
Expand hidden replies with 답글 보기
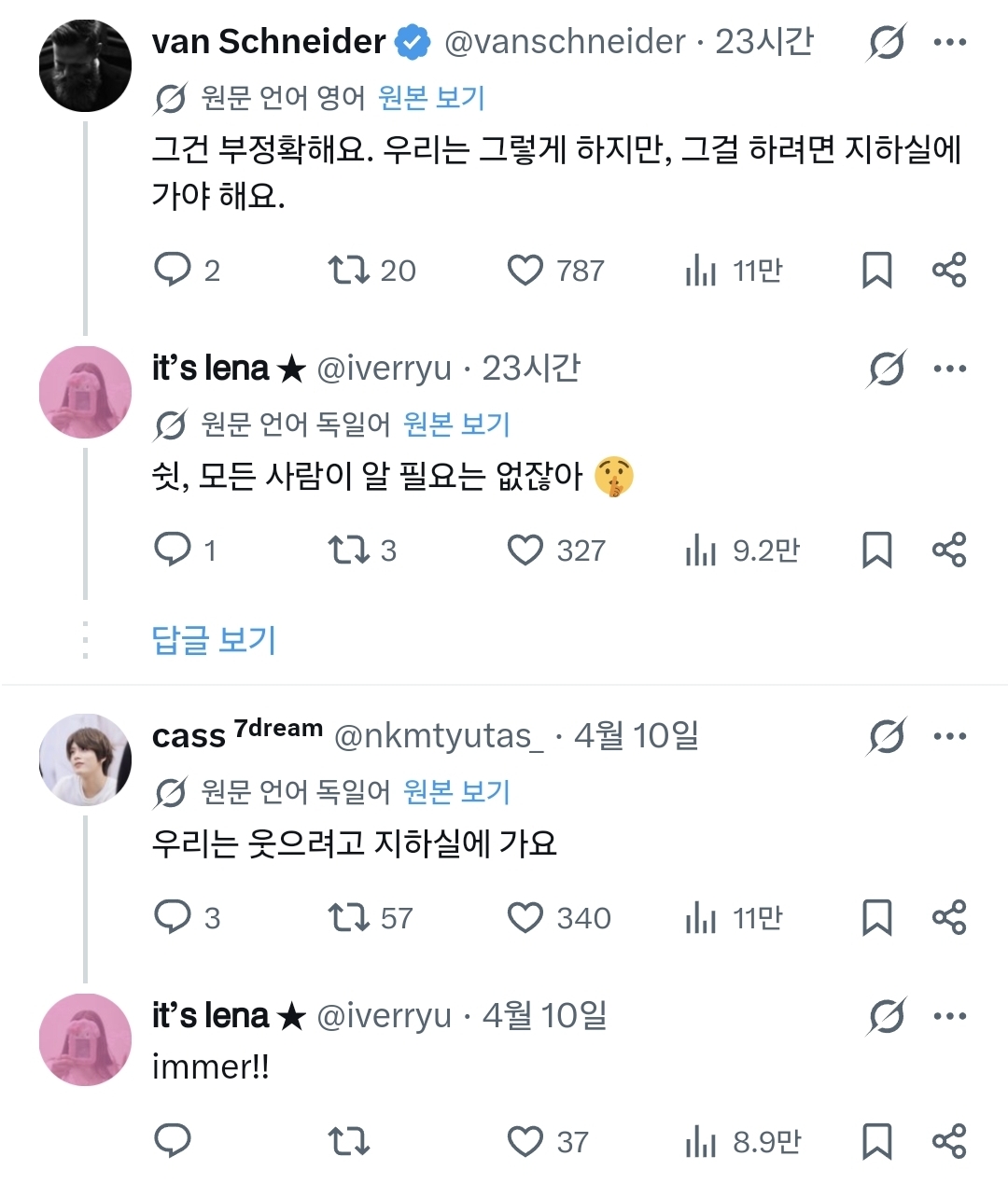214,640
